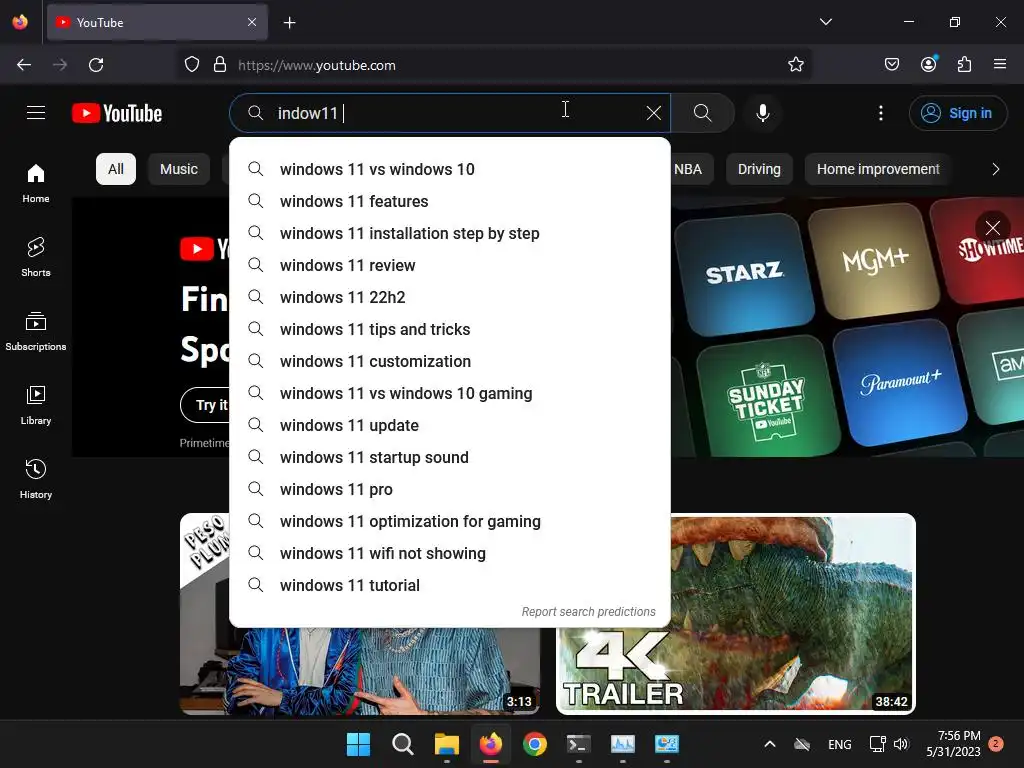Open Google Chrome from taskbar

coord(535,744)
